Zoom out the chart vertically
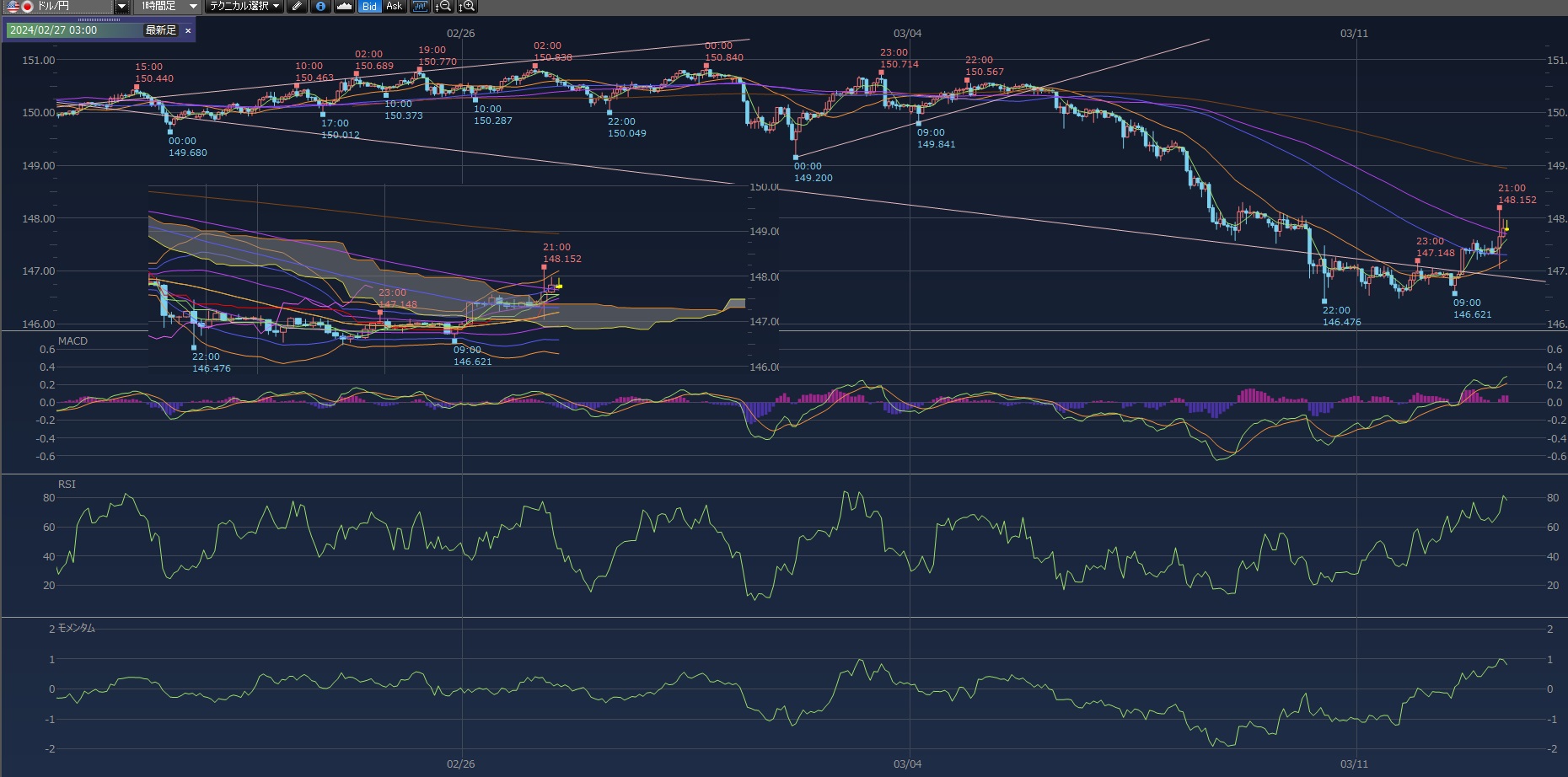Screen dimensions: 1568x777 [x=443, y=7]
